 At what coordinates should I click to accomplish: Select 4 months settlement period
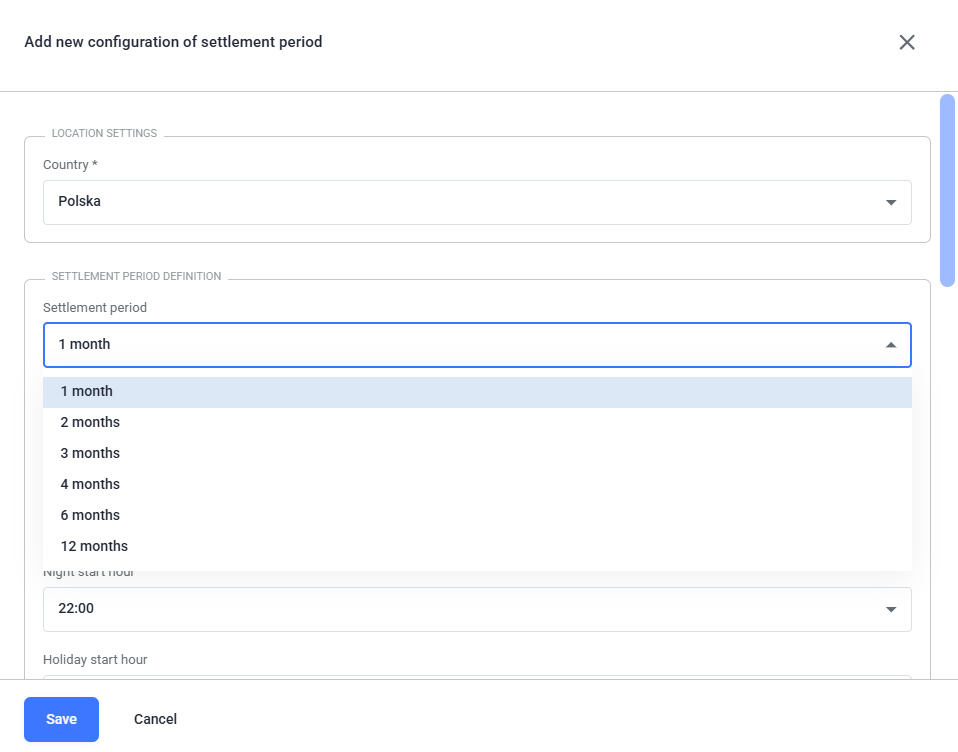point(477,484)
